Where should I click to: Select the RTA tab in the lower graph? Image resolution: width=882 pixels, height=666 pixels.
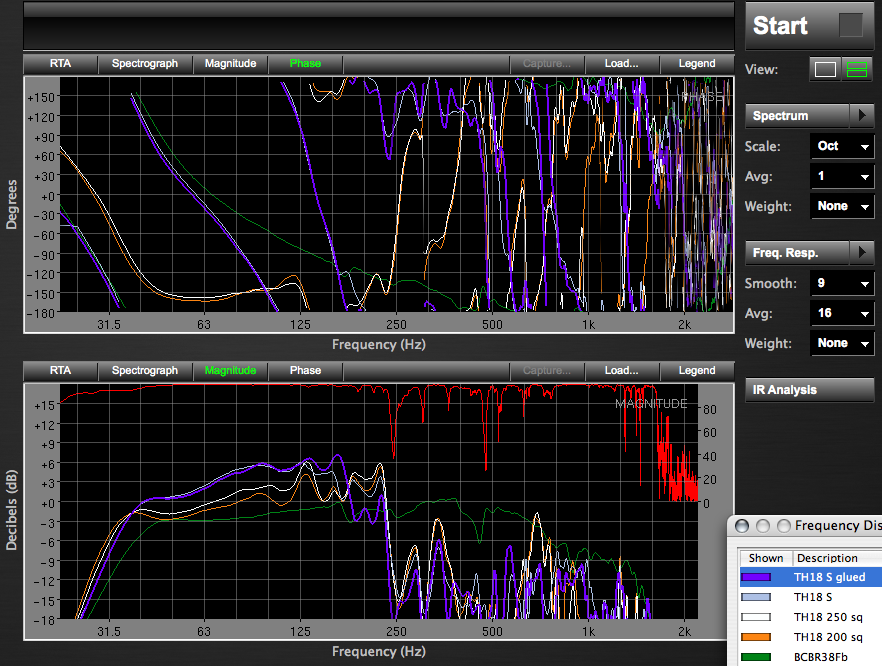(x=61, y=371)
